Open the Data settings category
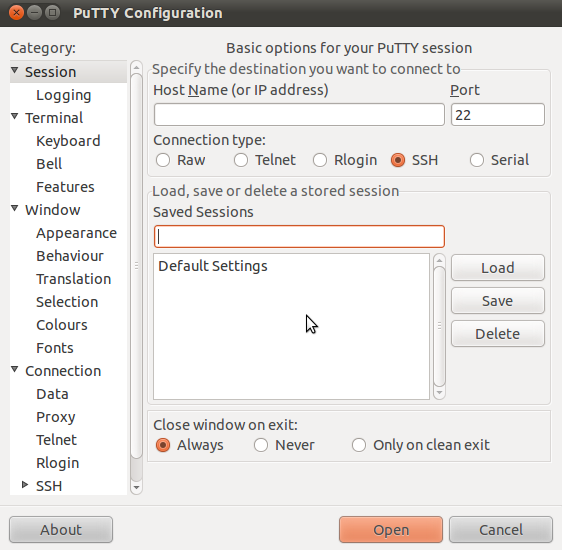The width and height of the screenshot is (562, 550). (52, 394)
